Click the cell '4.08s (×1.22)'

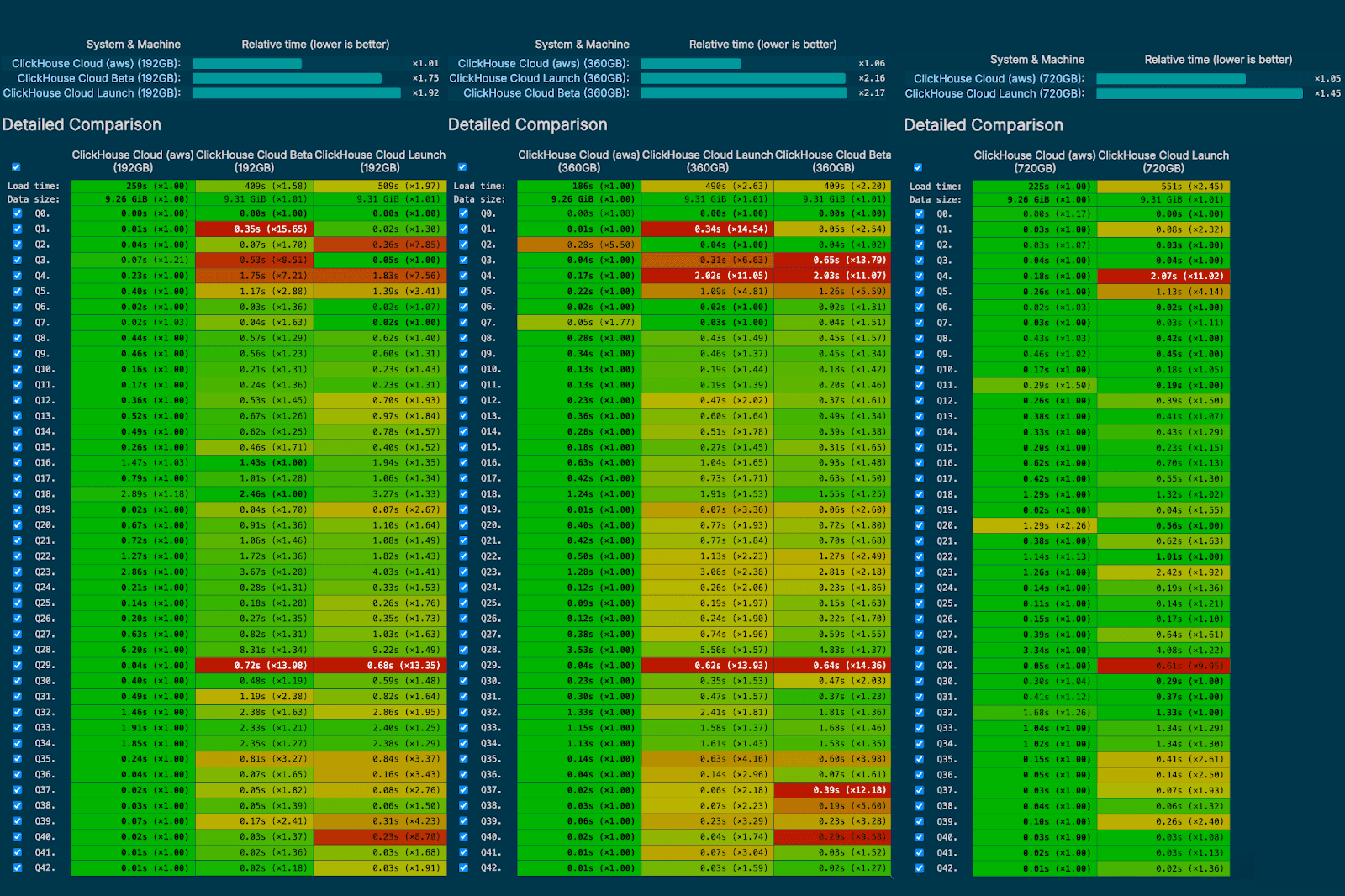[x=1163, y=651]
